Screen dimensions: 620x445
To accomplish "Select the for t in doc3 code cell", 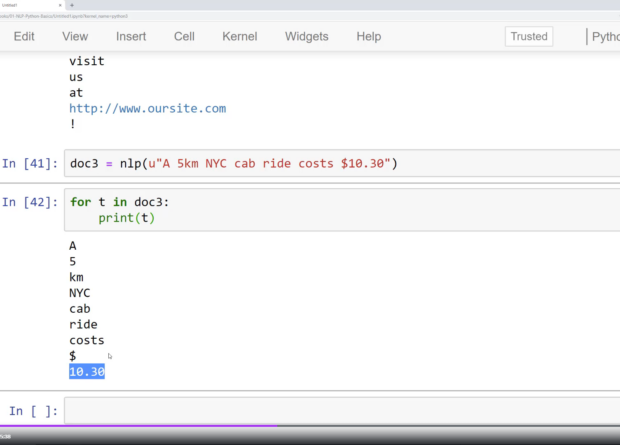I will click(342, 210).
